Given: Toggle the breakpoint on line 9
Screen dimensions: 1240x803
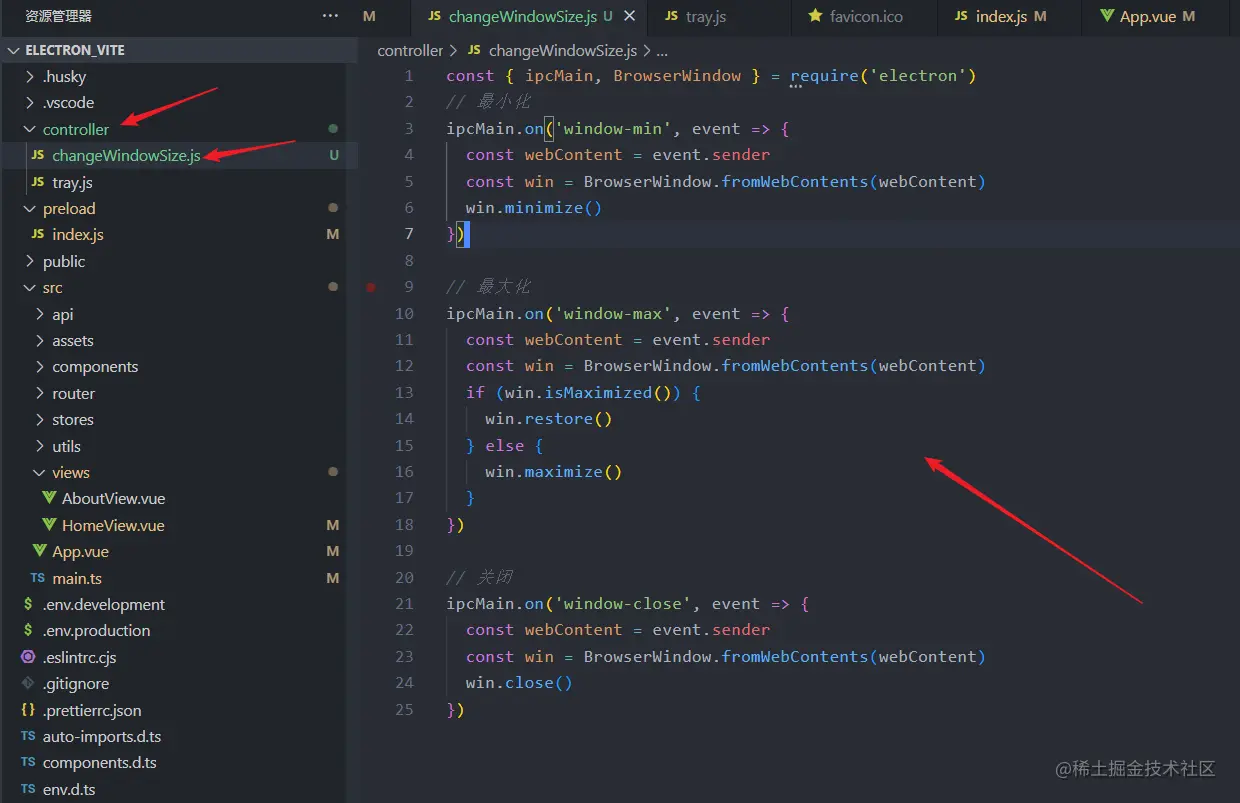Looking at the screenshot, I should coord(371,287).
